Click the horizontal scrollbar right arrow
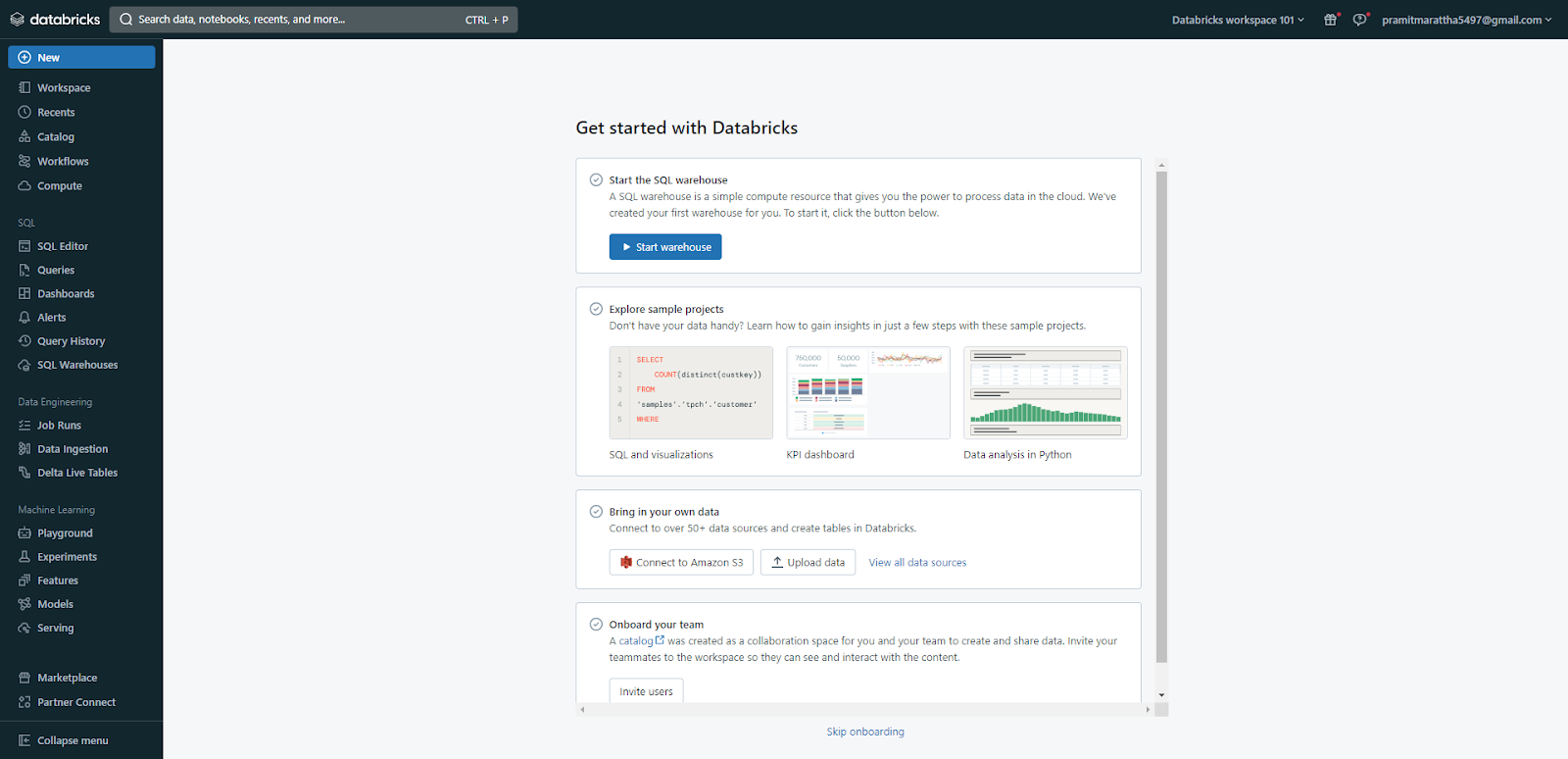 (x=1149, y=709)
